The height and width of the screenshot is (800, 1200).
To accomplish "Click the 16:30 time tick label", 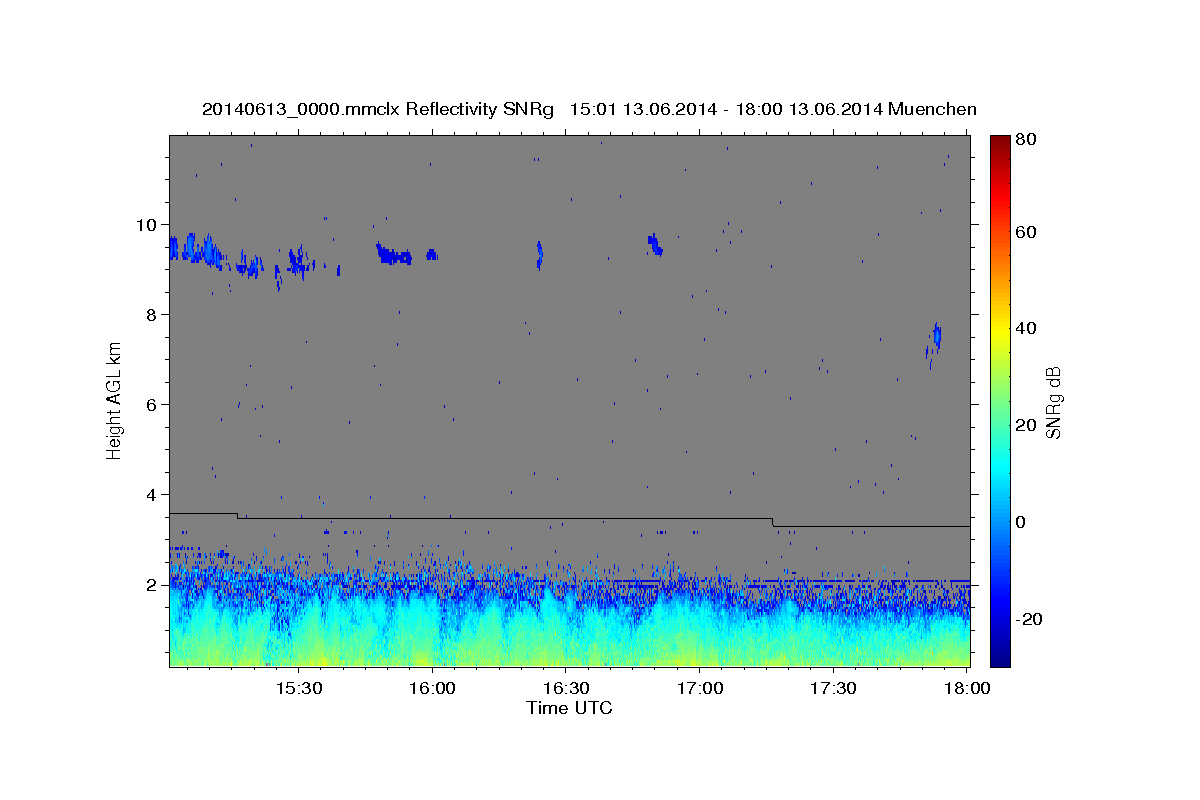I will click(x=566, y=689).
